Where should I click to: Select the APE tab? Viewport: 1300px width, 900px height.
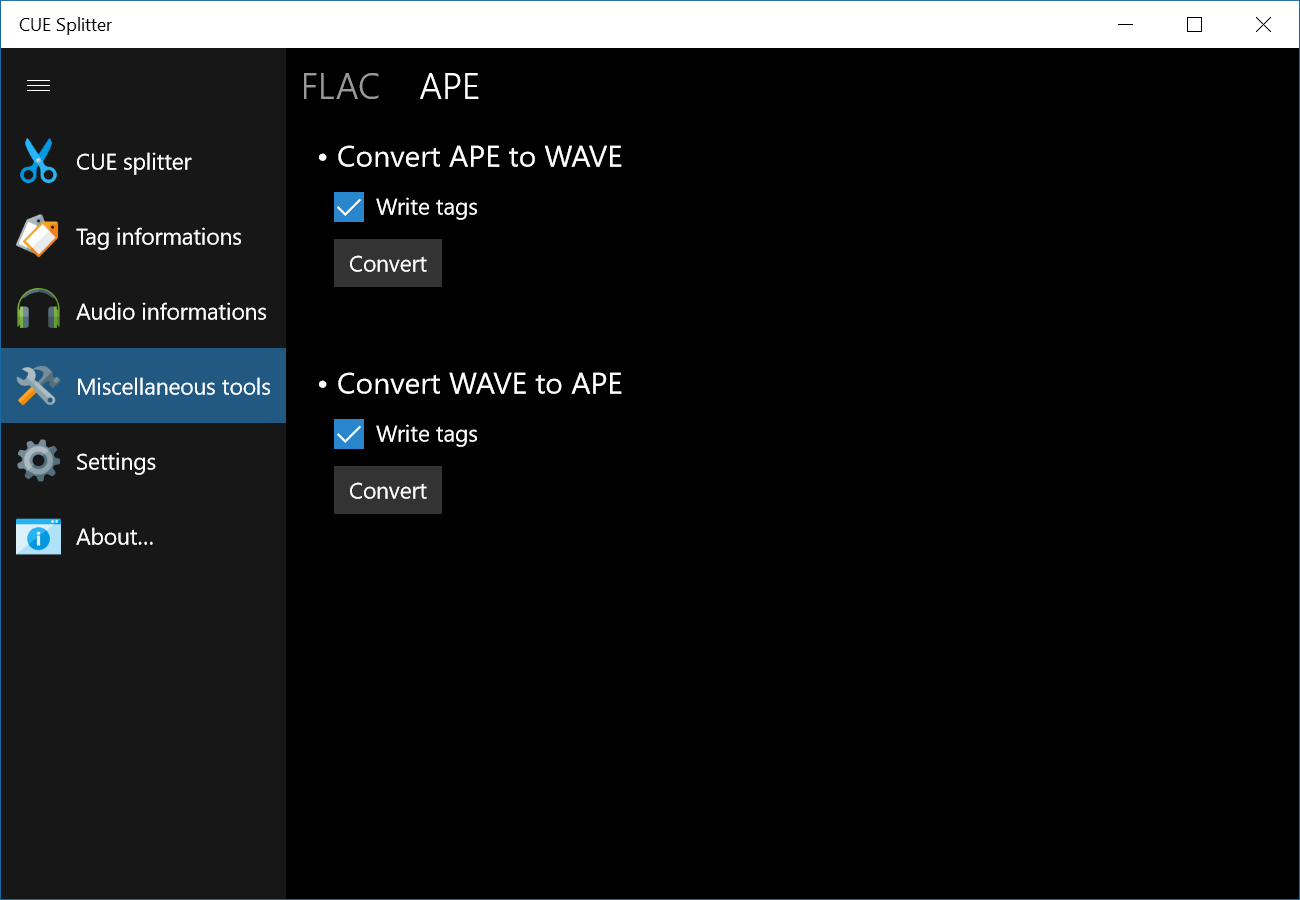point(449,87)
